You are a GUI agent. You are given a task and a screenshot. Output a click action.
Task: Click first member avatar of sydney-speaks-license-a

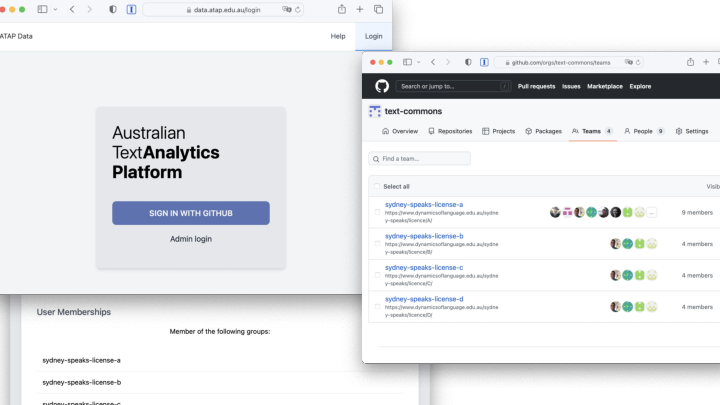pyautogui.click(x=555, y=212)
